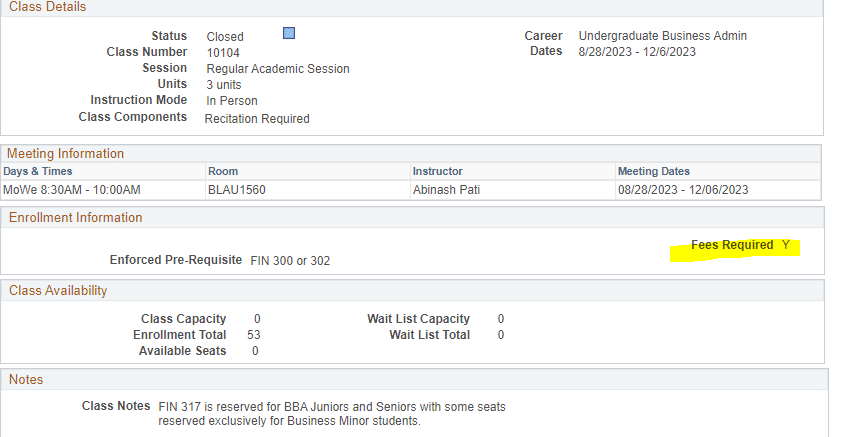Image resolution: width=866 pixels, height=437 pixels.
Task: Click the Notes section header
Action: click(x=26, y=379)
